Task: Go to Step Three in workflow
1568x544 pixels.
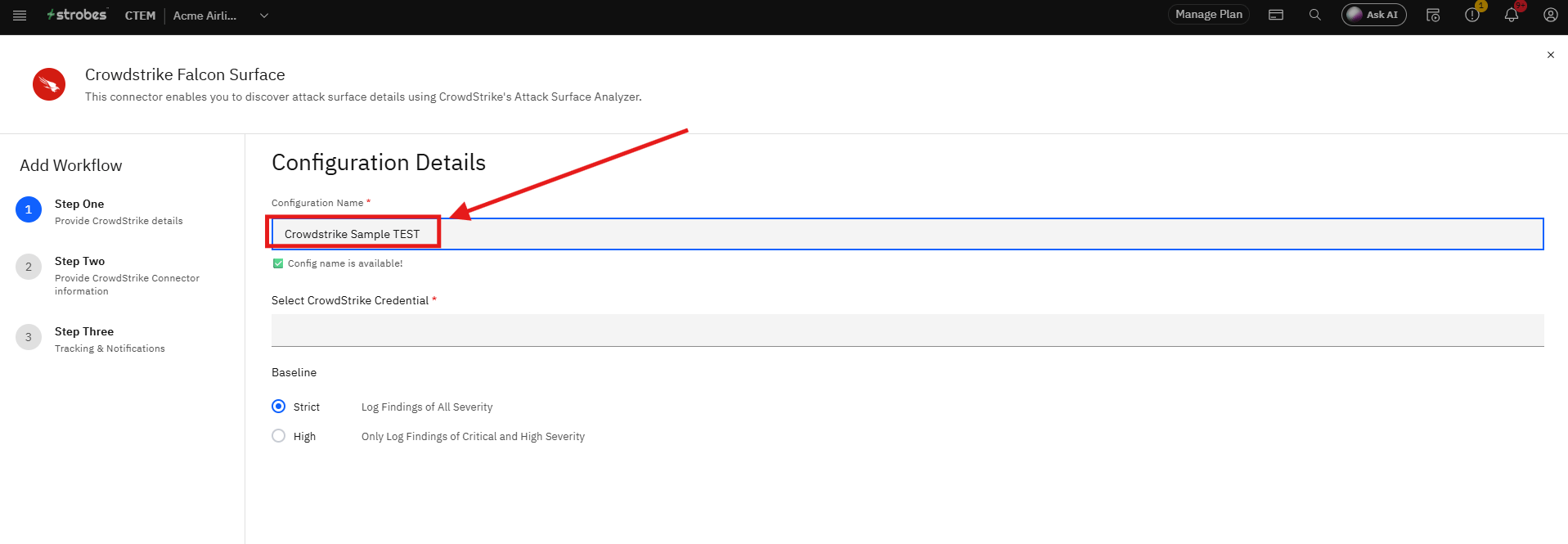Action: [x=90, y=339]
